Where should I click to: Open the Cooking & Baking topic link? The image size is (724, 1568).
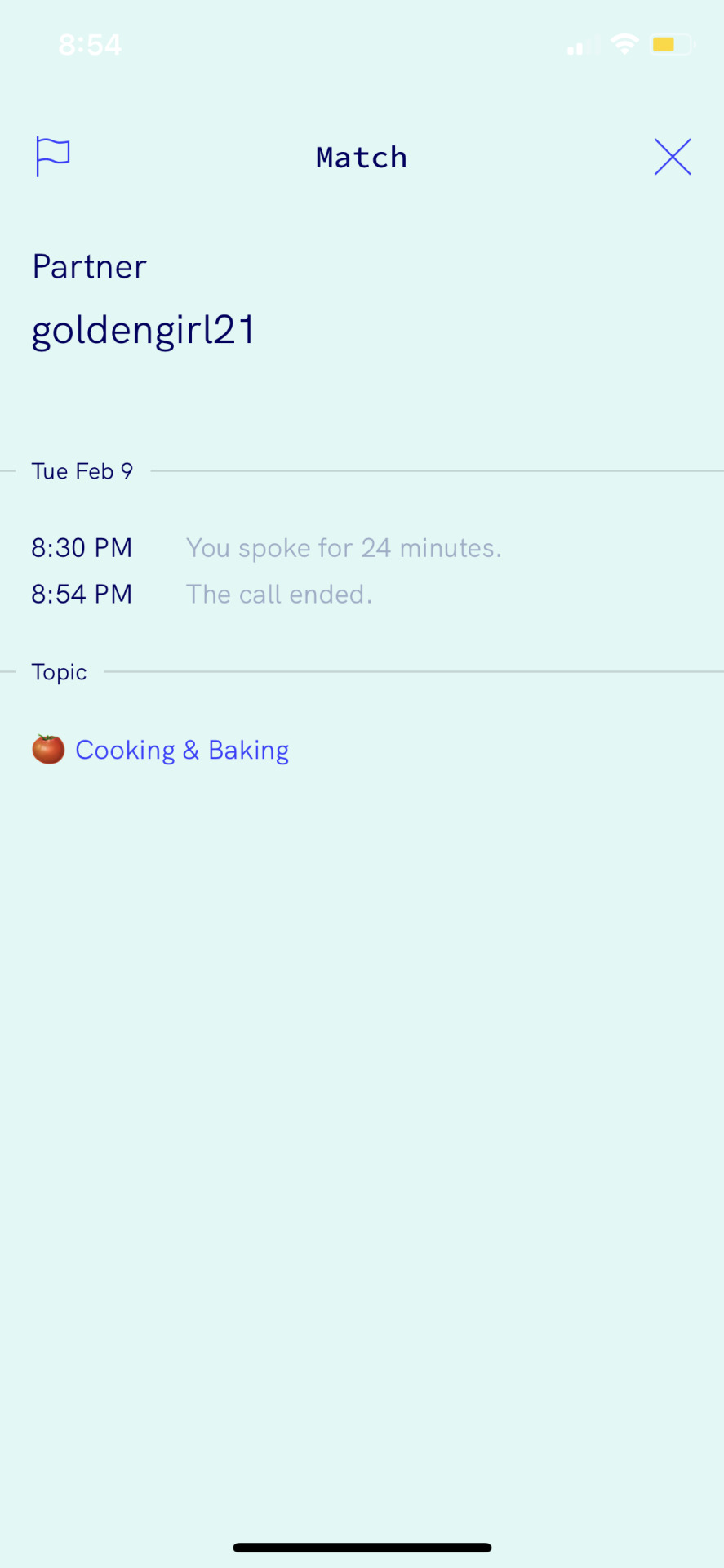tap(182, 751)
